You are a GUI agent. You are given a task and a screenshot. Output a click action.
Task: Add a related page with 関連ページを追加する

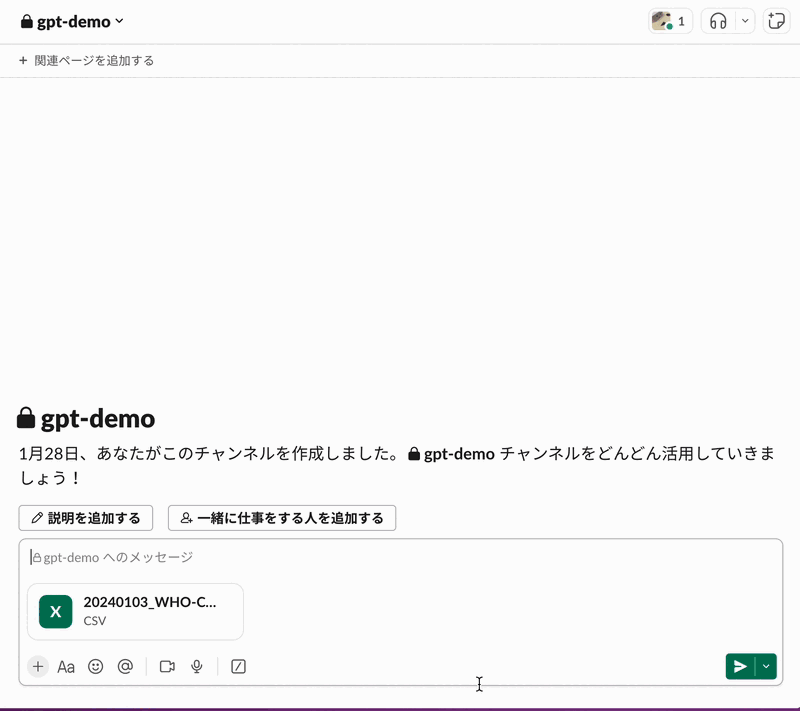click(x=86, y=61)
